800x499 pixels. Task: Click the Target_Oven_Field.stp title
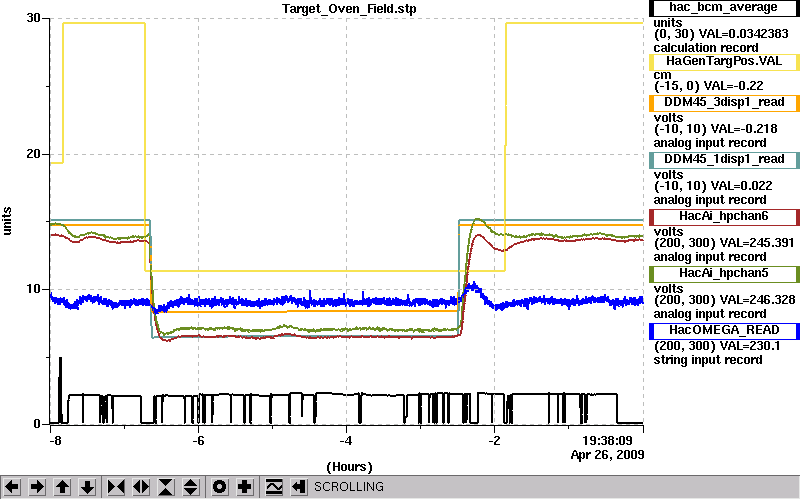pyautogui.click(x=349, y=9)
